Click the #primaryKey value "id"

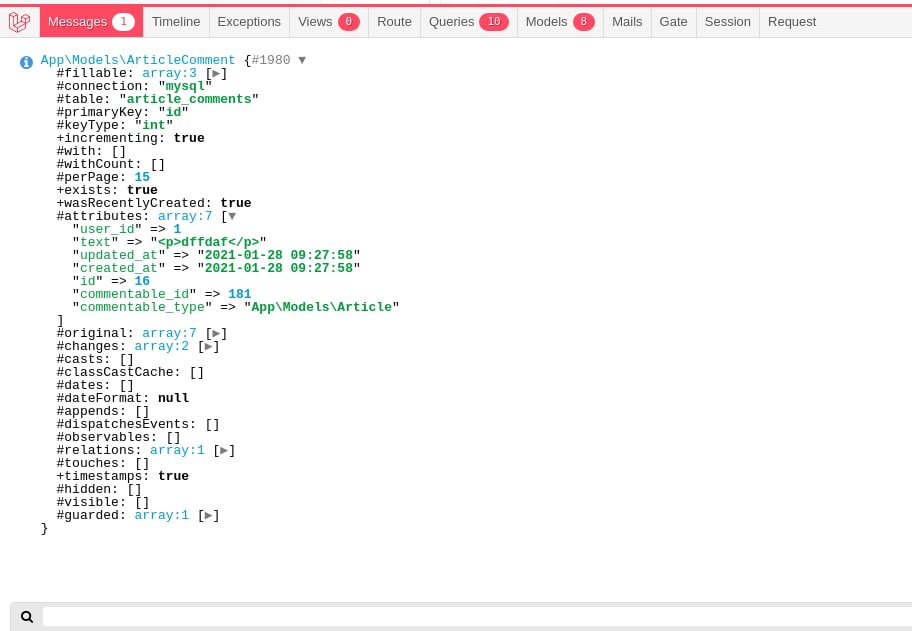(173, 112)
